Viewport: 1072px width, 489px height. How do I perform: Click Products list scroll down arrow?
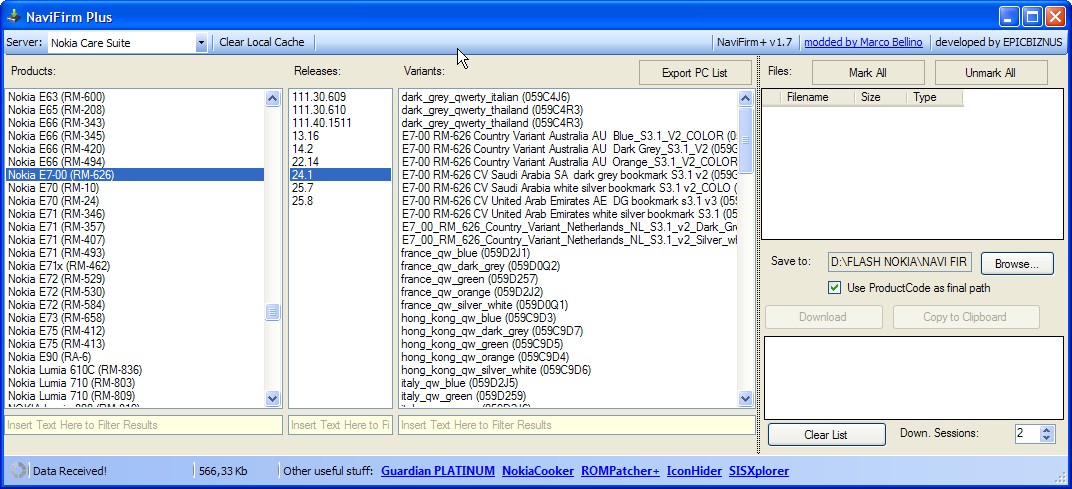pyautogui.click(x=272, y=398)
